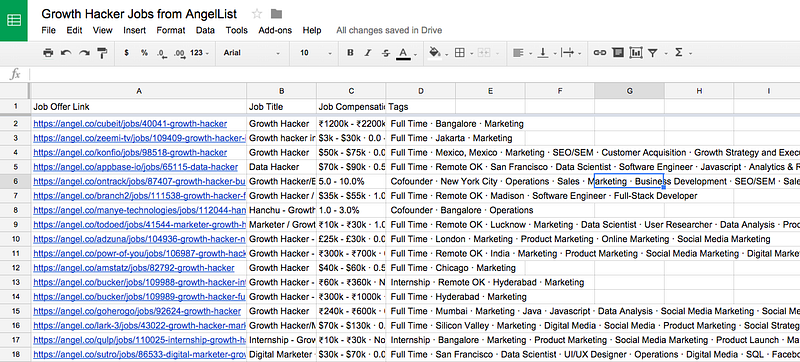Screen dimensions: 800x362
Task: Click the Redo arrow
Action: coord(84,53)
